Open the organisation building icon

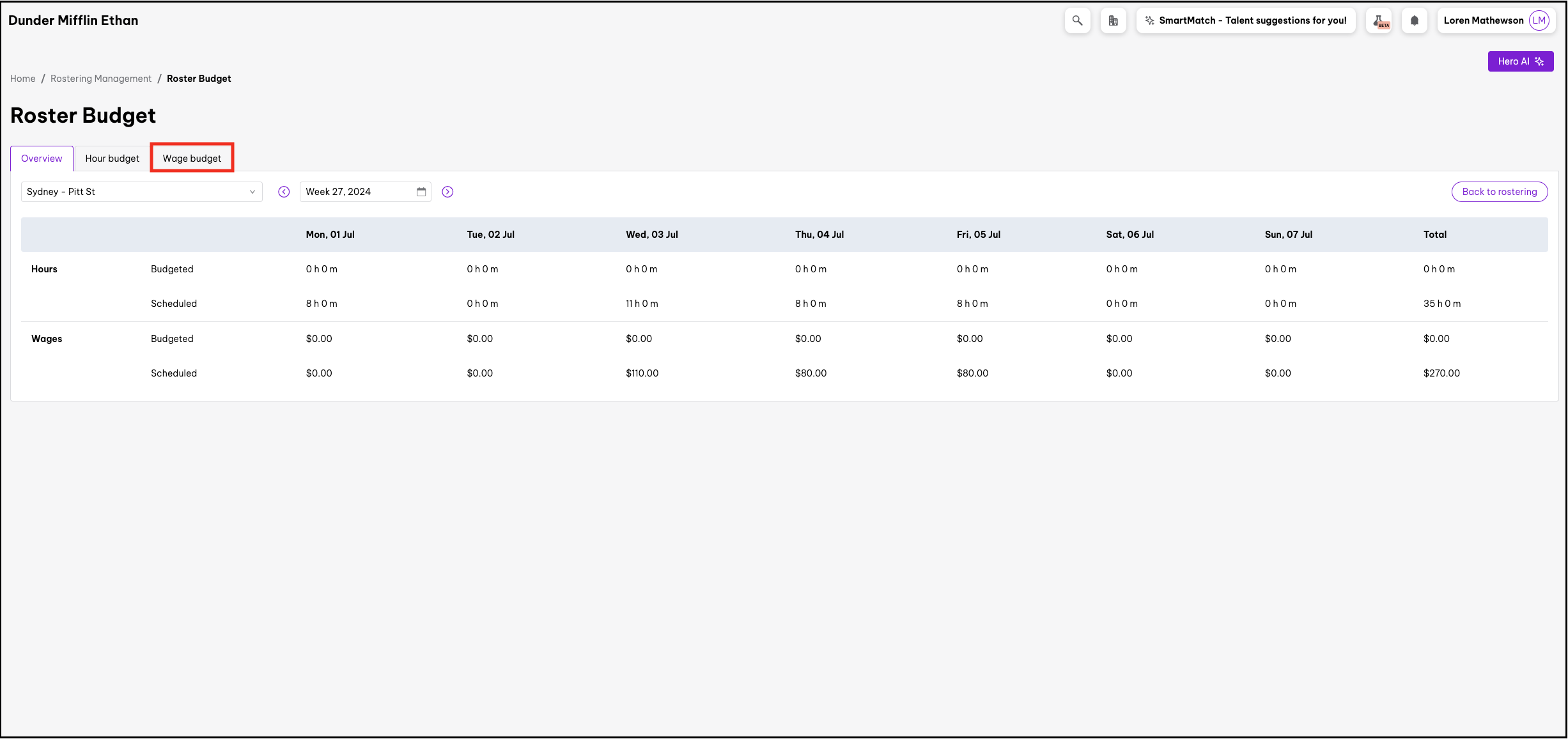tap(1113, 20)
